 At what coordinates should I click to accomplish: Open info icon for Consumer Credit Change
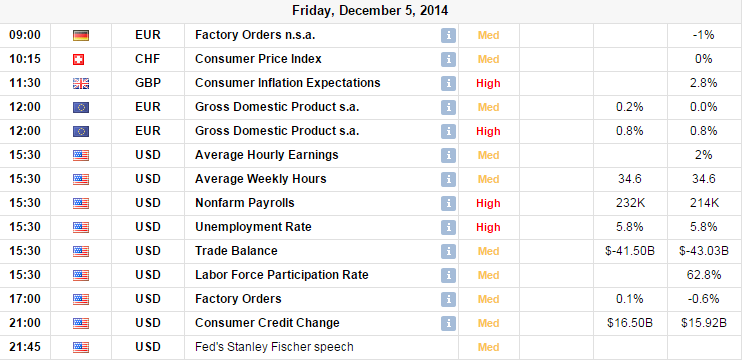tap(448, 324)
